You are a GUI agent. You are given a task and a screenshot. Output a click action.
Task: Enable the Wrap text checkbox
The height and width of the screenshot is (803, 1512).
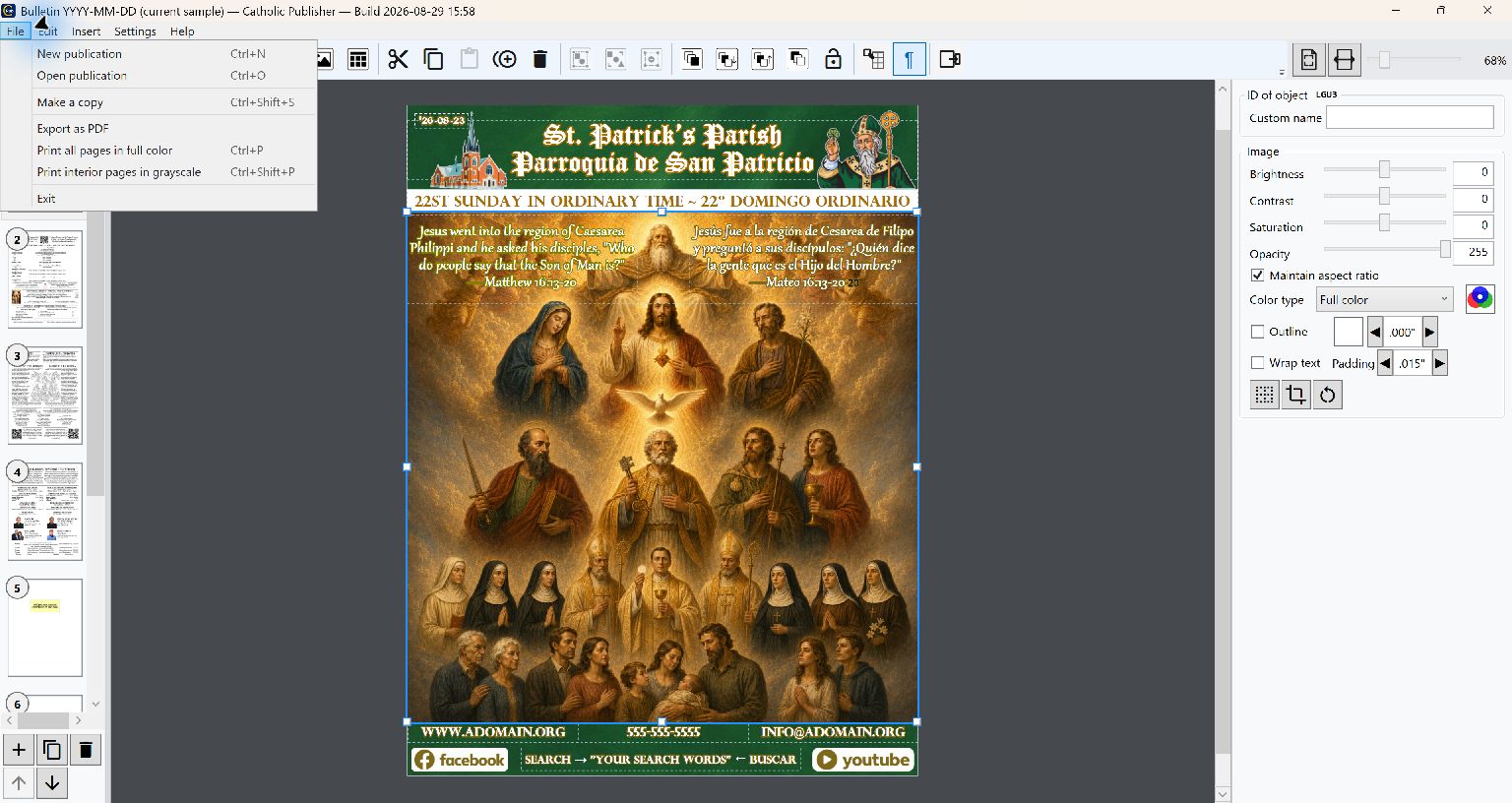click(1257, 363)
